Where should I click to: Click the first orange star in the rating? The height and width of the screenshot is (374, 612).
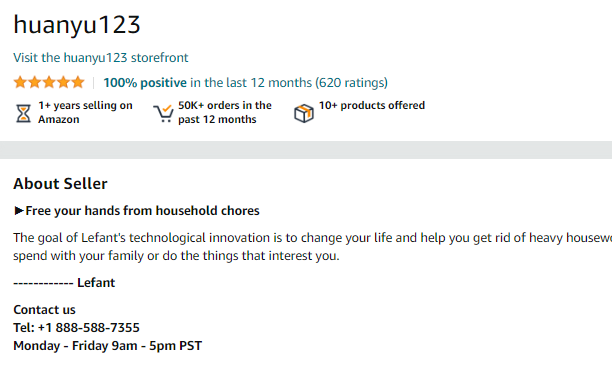tap(20, 82)
